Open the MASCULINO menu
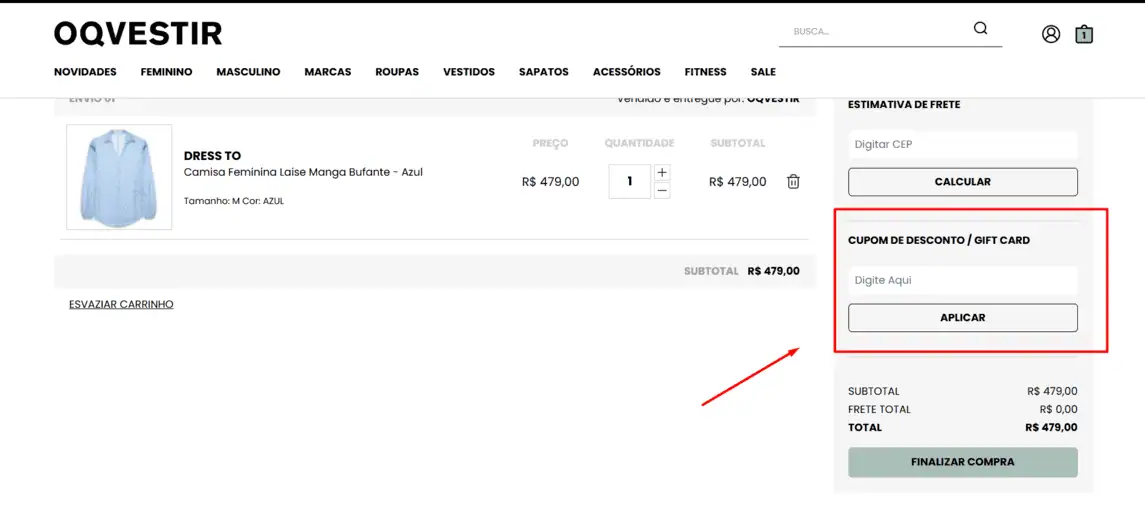 (248, 72)
